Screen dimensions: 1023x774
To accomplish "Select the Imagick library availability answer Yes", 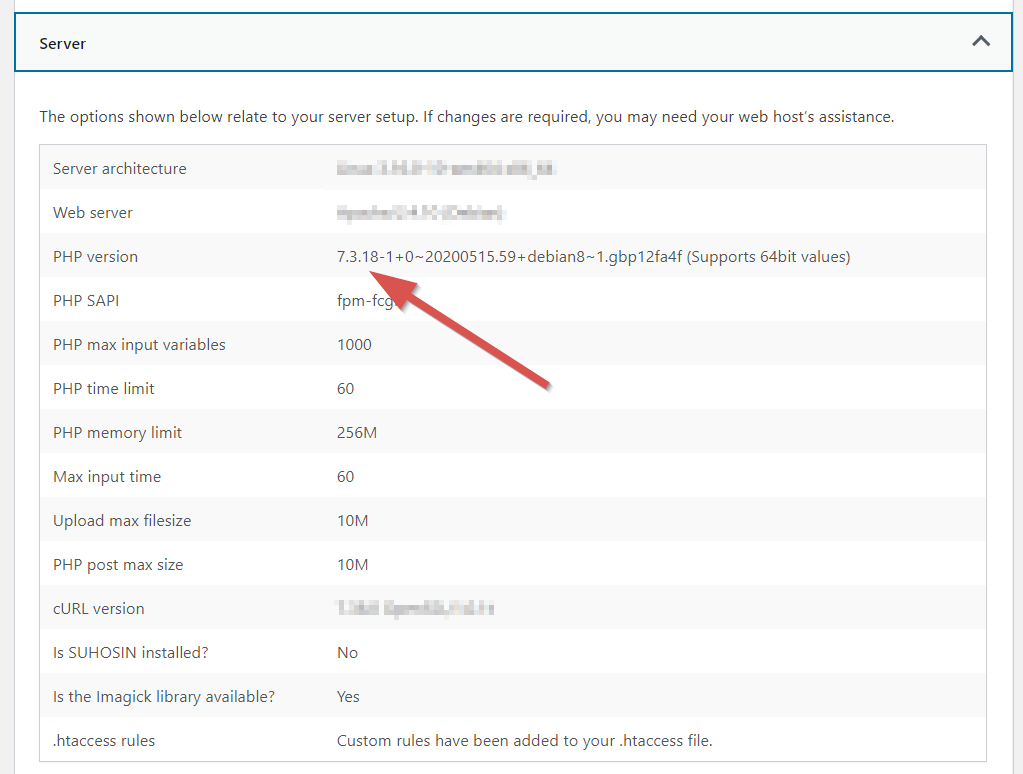I will pos(346,696).
